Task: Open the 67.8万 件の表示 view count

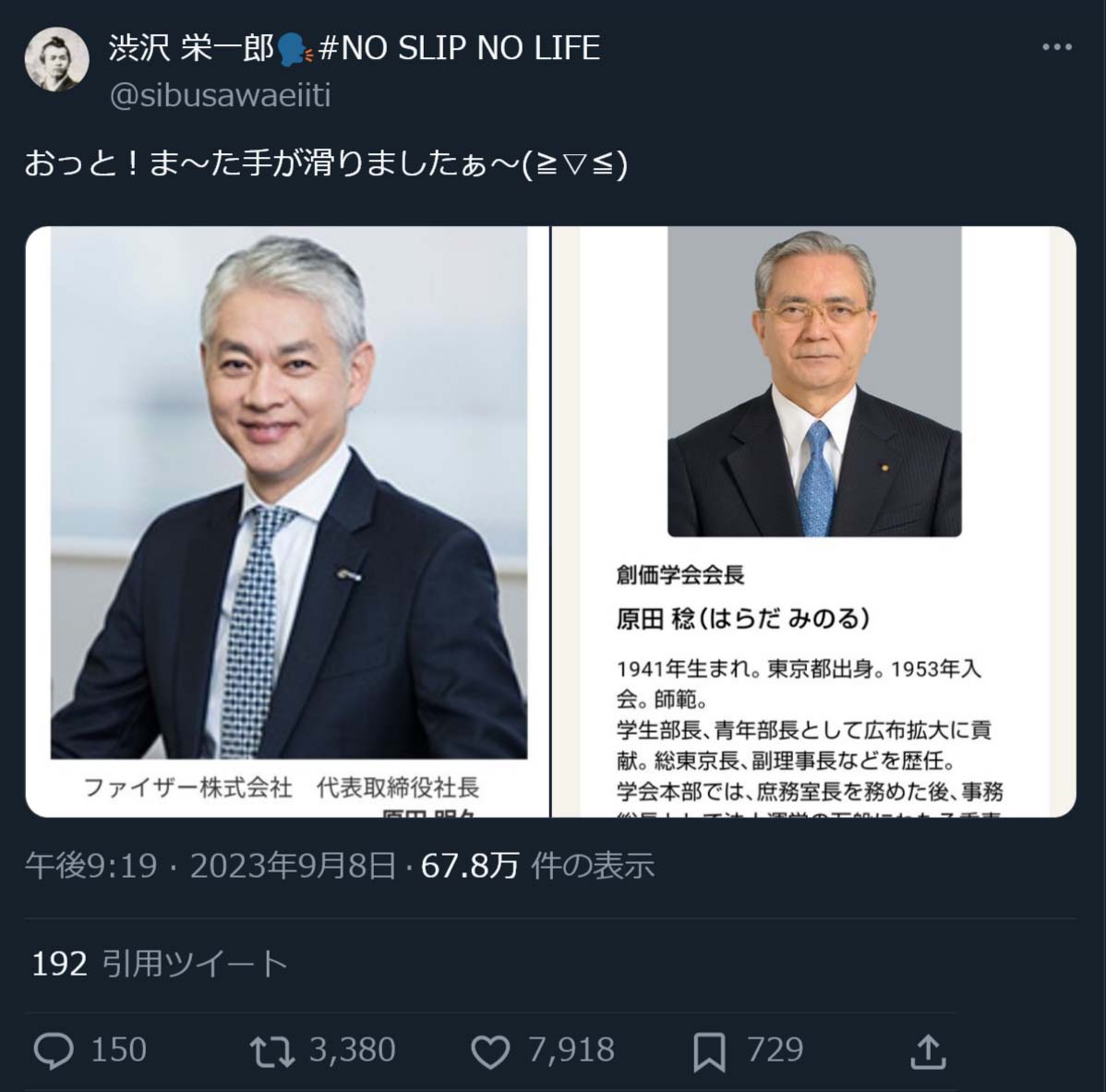Action: pos(537,865)
